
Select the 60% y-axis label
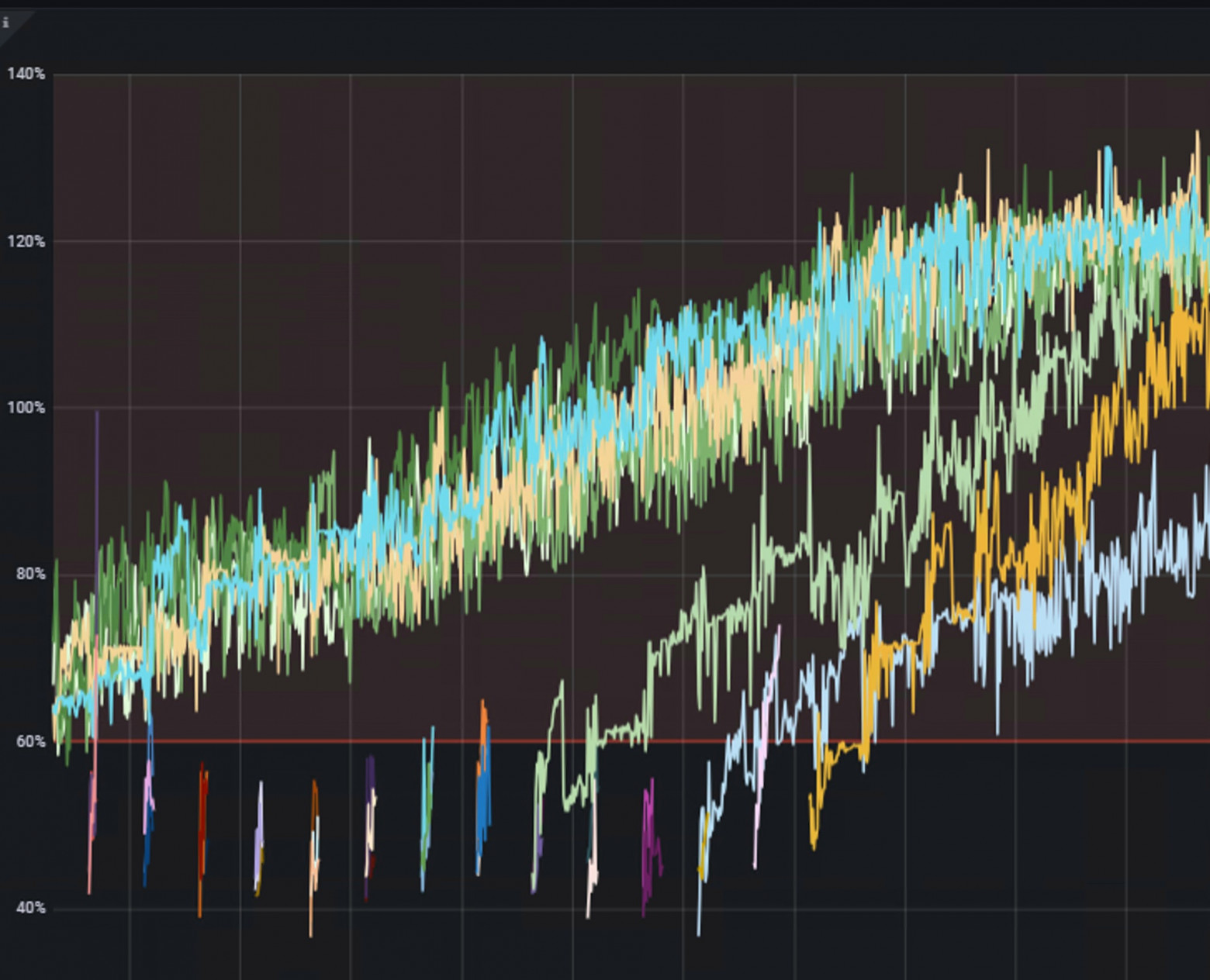click(x=31, y=741)
